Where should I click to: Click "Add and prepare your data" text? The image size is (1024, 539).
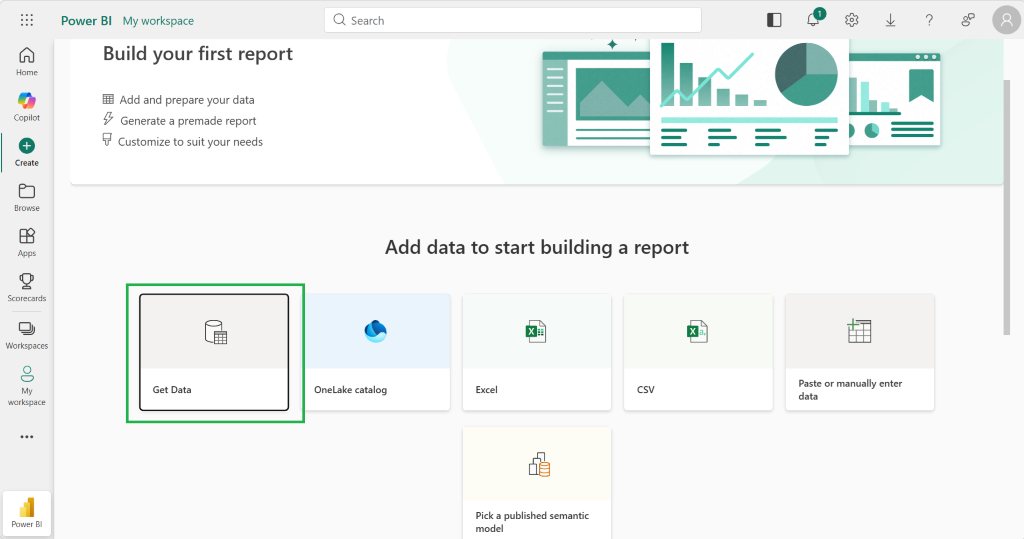(x=187, y=100)
